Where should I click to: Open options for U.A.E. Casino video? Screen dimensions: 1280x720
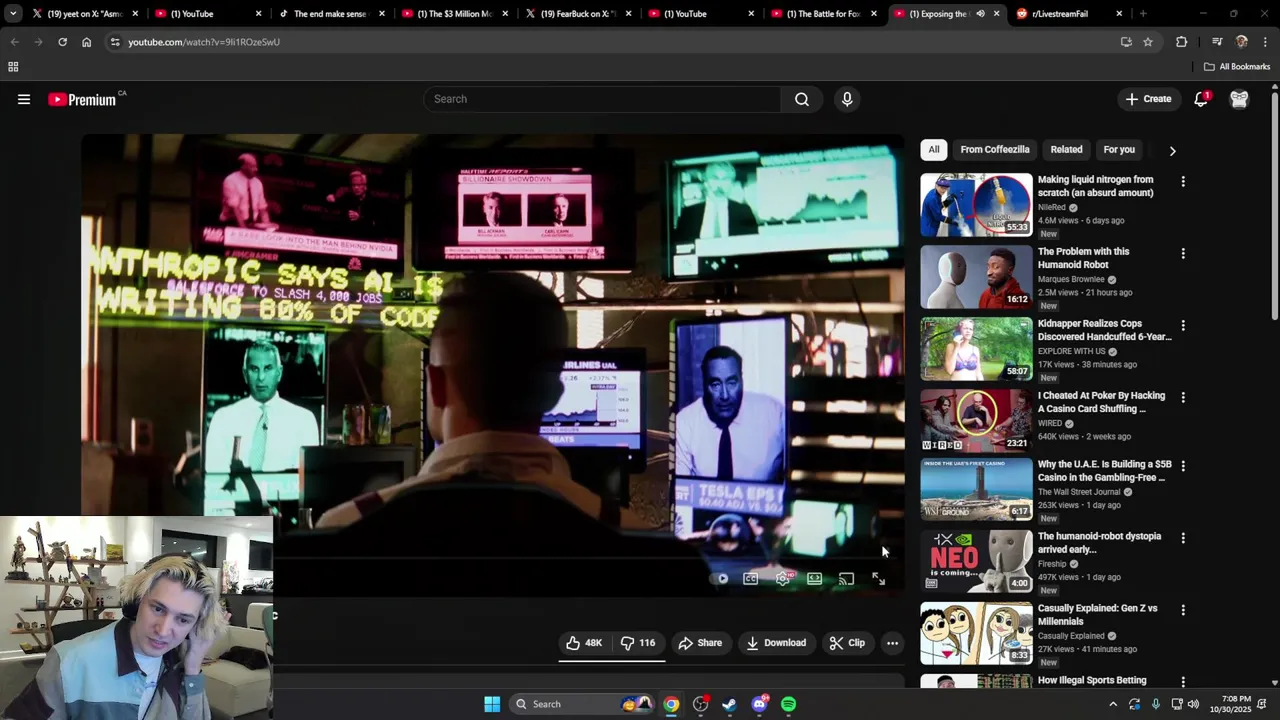1183,466
